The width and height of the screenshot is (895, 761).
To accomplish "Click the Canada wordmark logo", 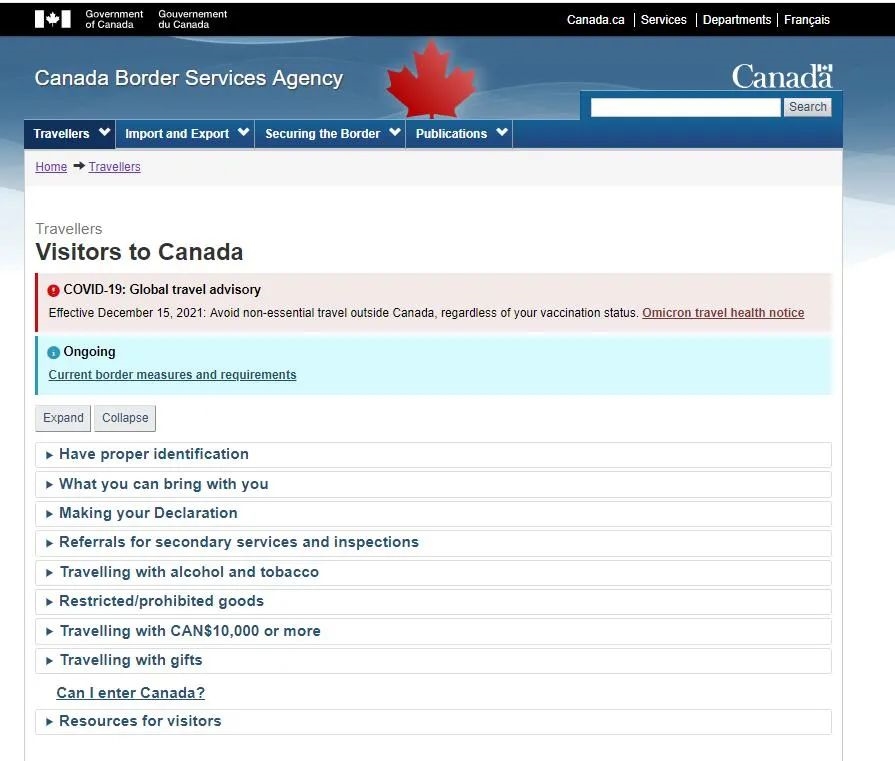I will [x=781, y=76].
